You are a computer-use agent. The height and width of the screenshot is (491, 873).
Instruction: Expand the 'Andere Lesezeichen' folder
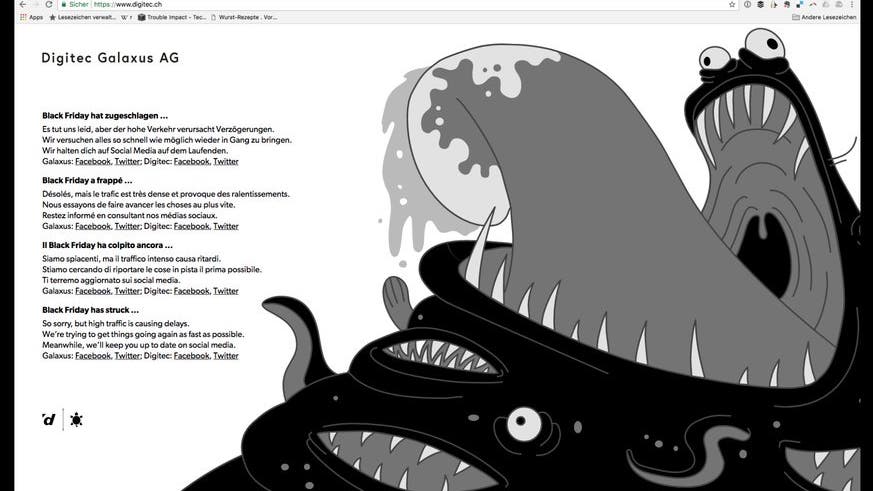(824, 17)
